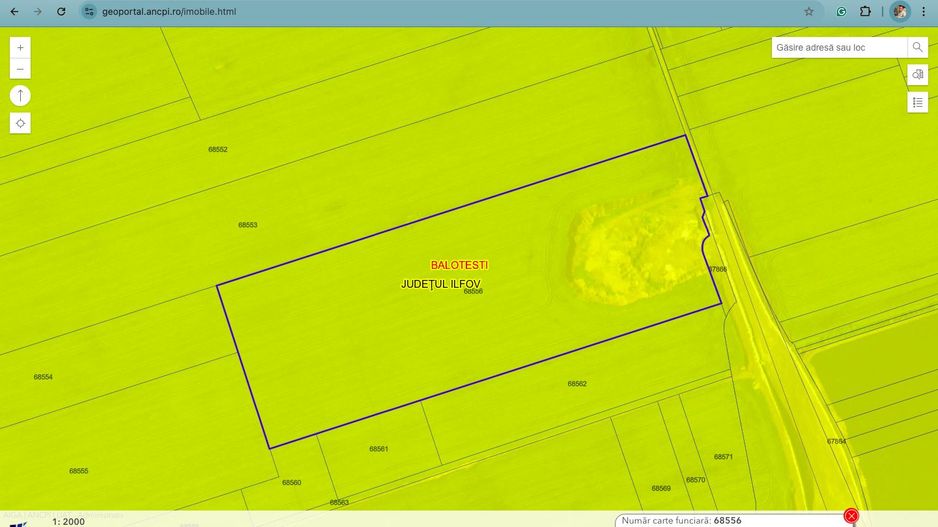Click the Grammarly extension icon
This screenshot has width=938, height=527.
pos(842,12)
